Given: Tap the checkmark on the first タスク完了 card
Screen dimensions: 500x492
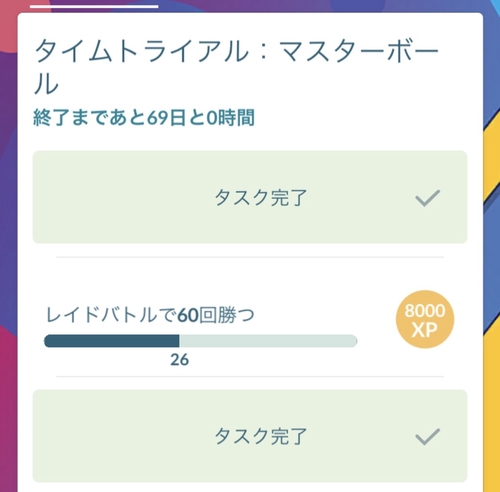Looking at the screenshot, I should [428, 198].
